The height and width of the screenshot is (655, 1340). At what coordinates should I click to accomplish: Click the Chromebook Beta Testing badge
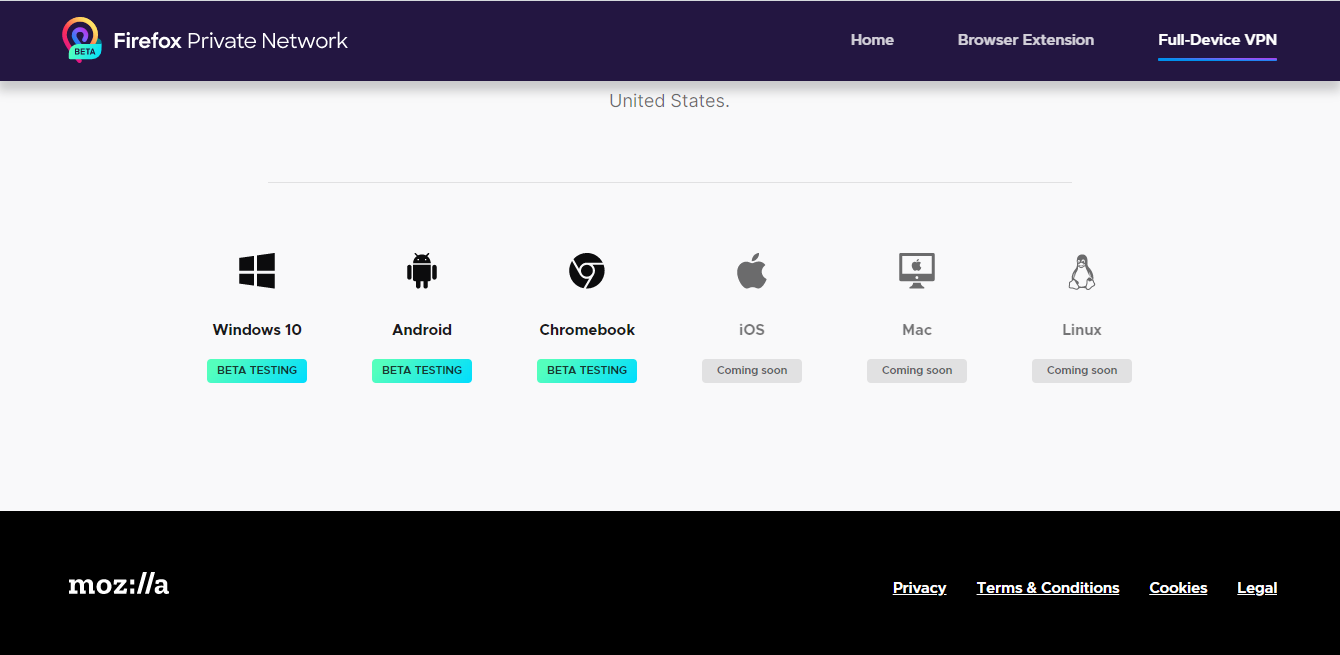[587, 370]
